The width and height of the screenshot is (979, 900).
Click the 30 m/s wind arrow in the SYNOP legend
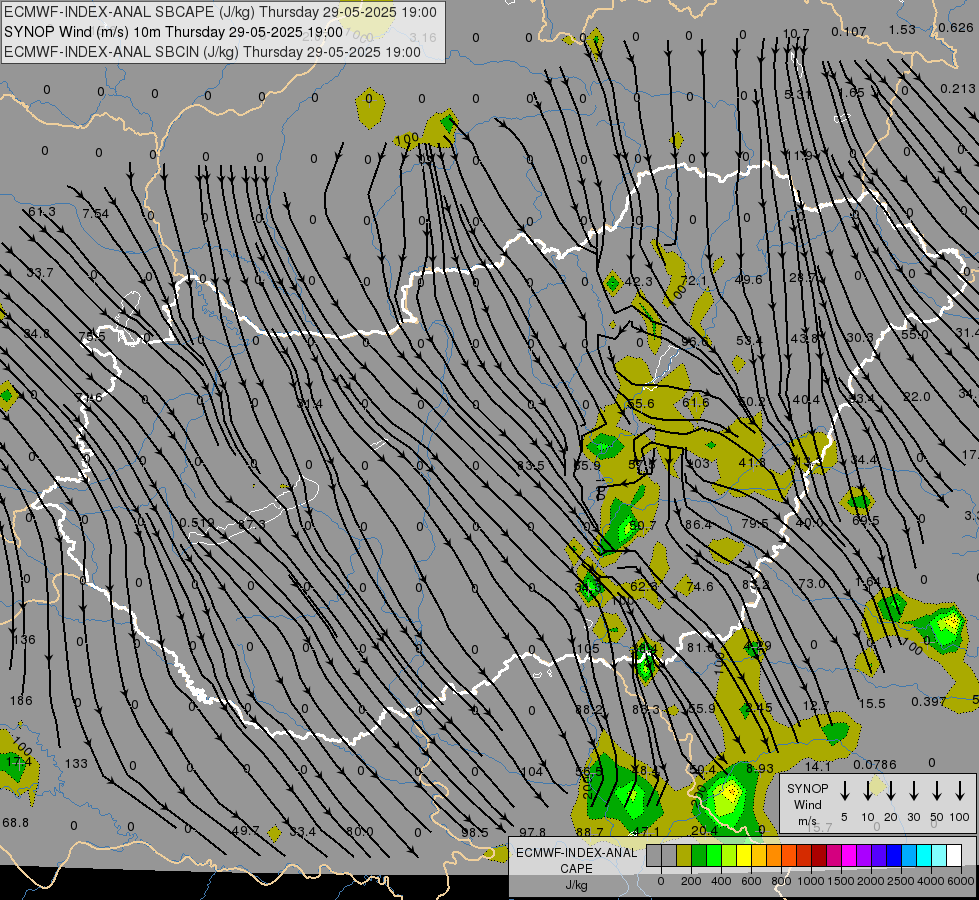(x=913, y=791)
